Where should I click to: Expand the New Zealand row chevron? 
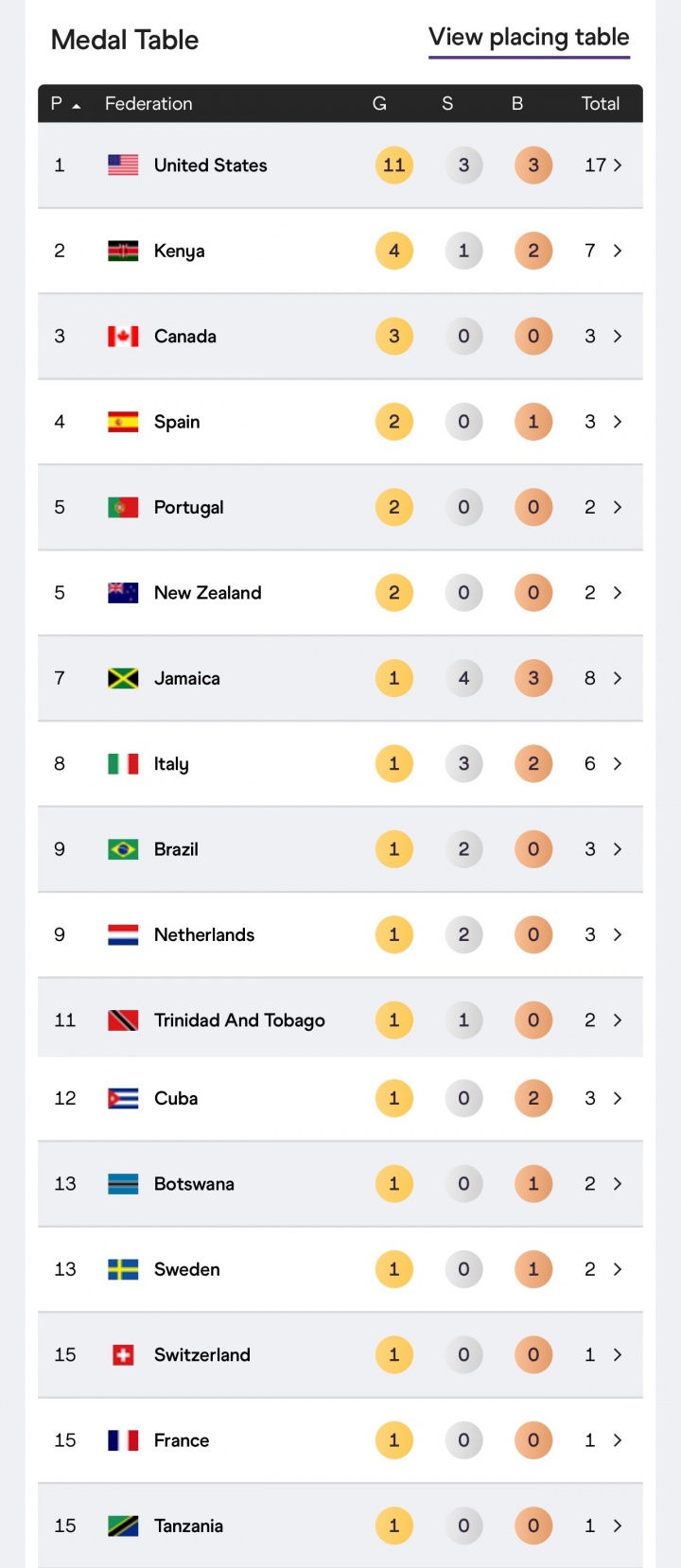618,593
